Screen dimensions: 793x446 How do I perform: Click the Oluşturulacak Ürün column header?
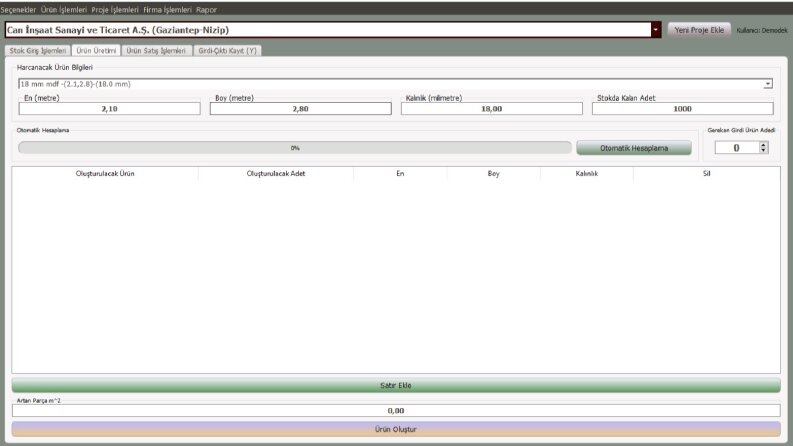click(x=105, y=173)
